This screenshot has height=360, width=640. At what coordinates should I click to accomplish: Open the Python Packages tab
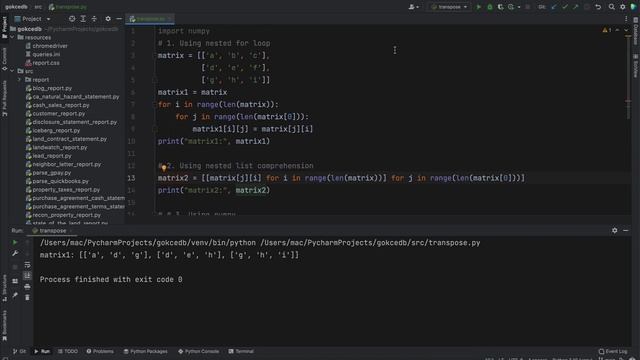145,351
